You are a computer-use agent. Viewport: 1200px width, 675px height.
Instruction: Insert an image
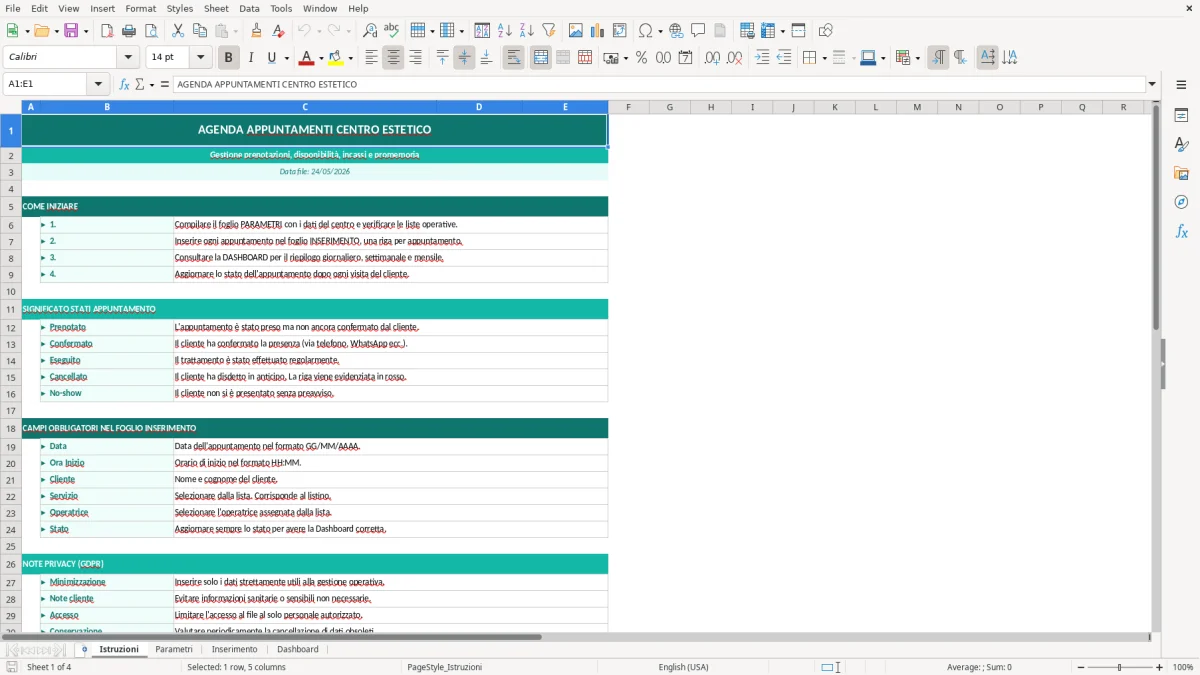tap(576, 31)
